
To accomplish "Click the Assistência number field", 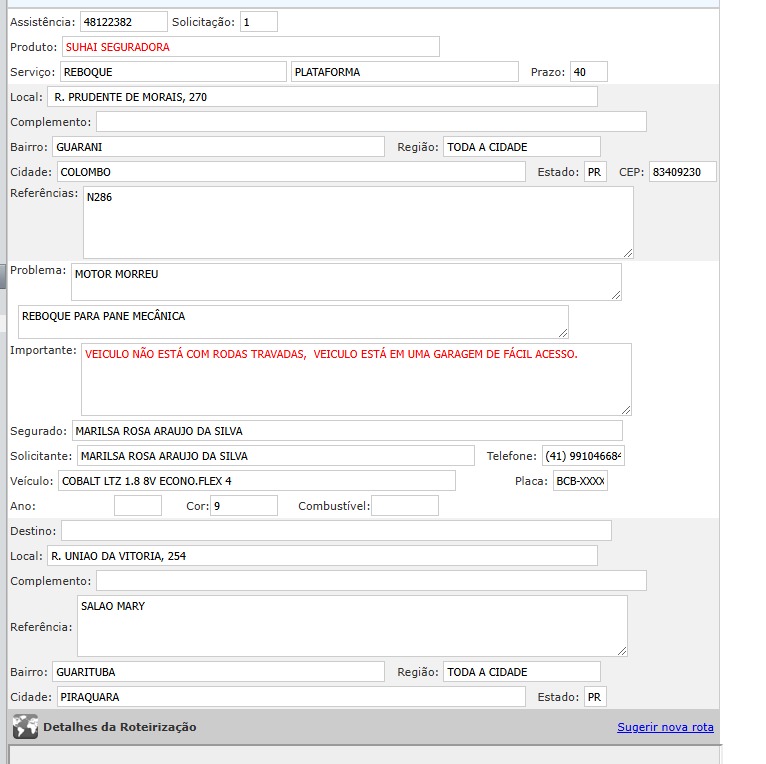I will tap(123, 21).
